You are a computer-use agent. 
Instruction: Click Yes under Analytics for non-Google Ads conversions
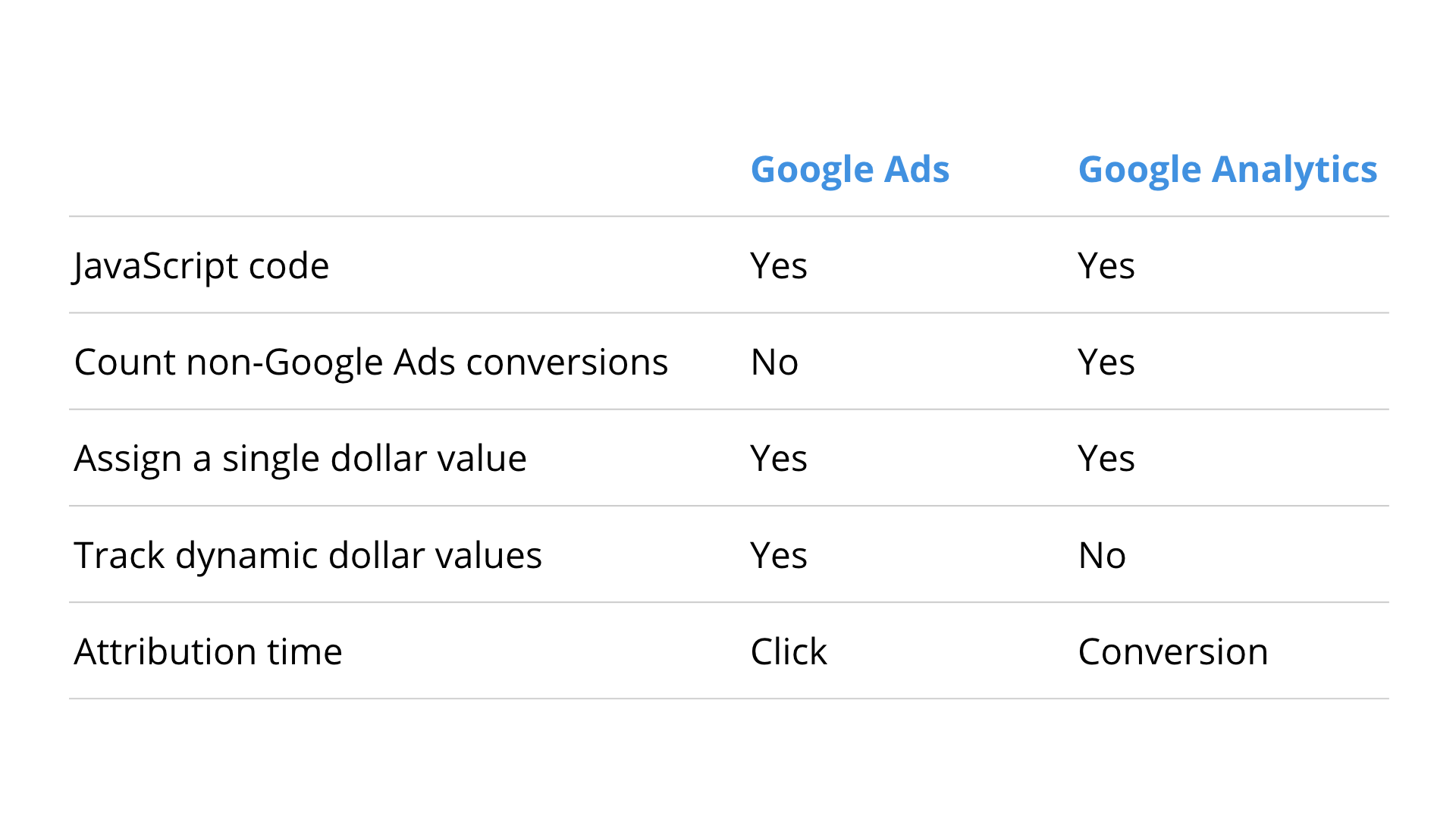coord(1106,362)
